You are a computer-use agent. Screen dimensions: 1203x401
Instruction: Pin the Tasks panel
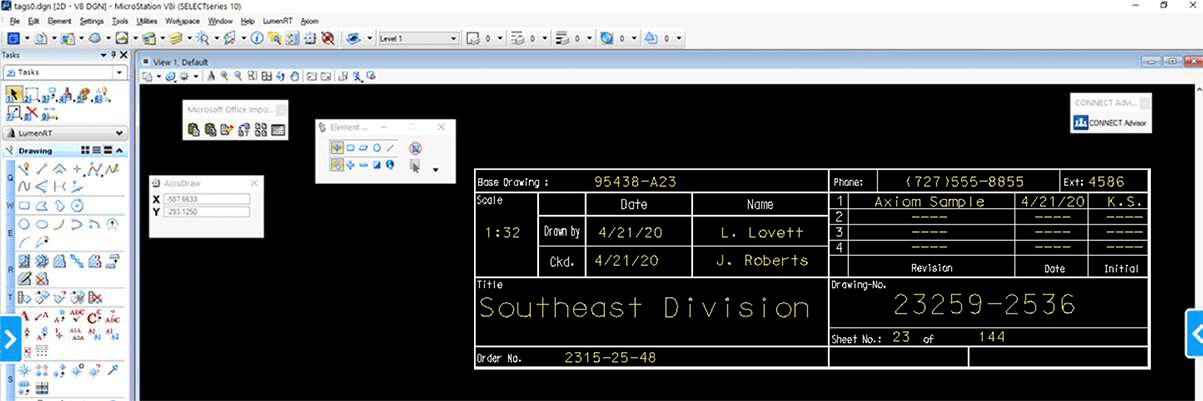[113, 55]
